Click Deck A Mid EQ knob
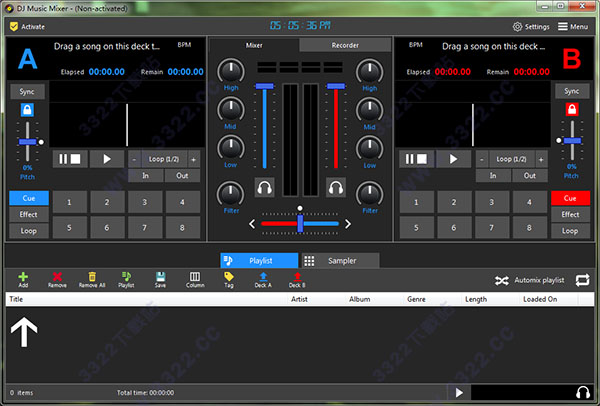 point(231,110)
